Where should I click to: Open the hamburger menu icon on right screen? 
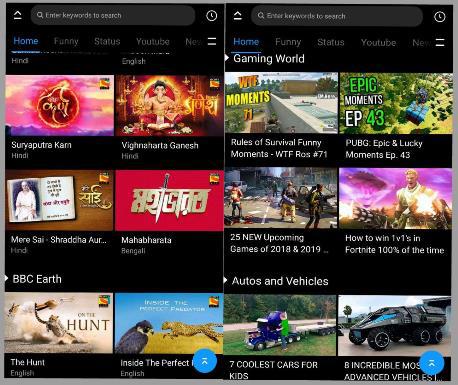pos(440,42)
